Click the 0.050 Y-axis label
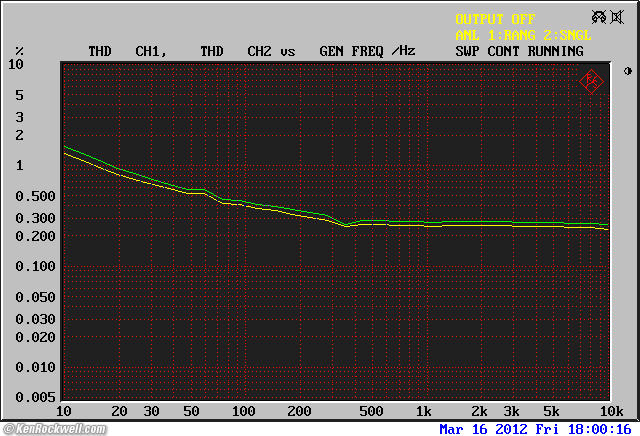 pyautogui.click(x=35, y=297)
